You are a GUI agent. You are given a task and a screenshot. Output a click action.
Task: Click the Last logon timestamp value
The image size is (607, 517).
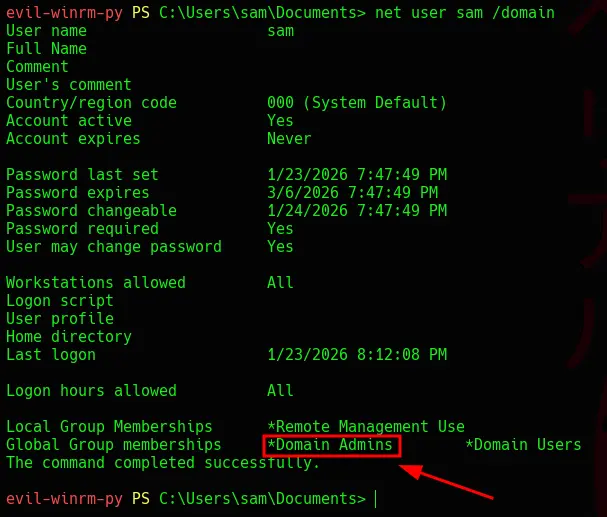(357, 355)
